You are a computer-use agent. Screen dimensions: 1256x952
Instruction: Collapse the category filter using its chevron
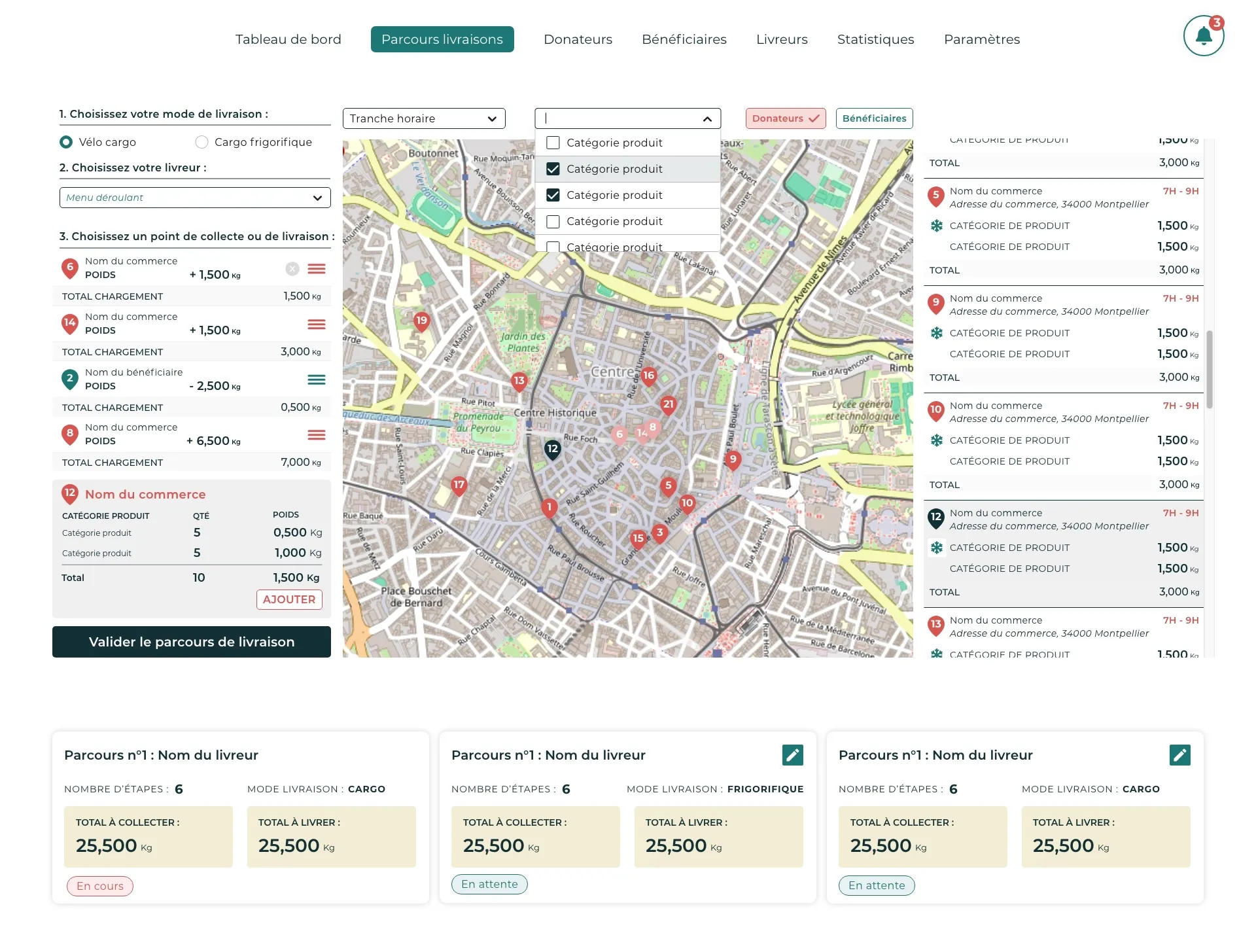(706, 120)
